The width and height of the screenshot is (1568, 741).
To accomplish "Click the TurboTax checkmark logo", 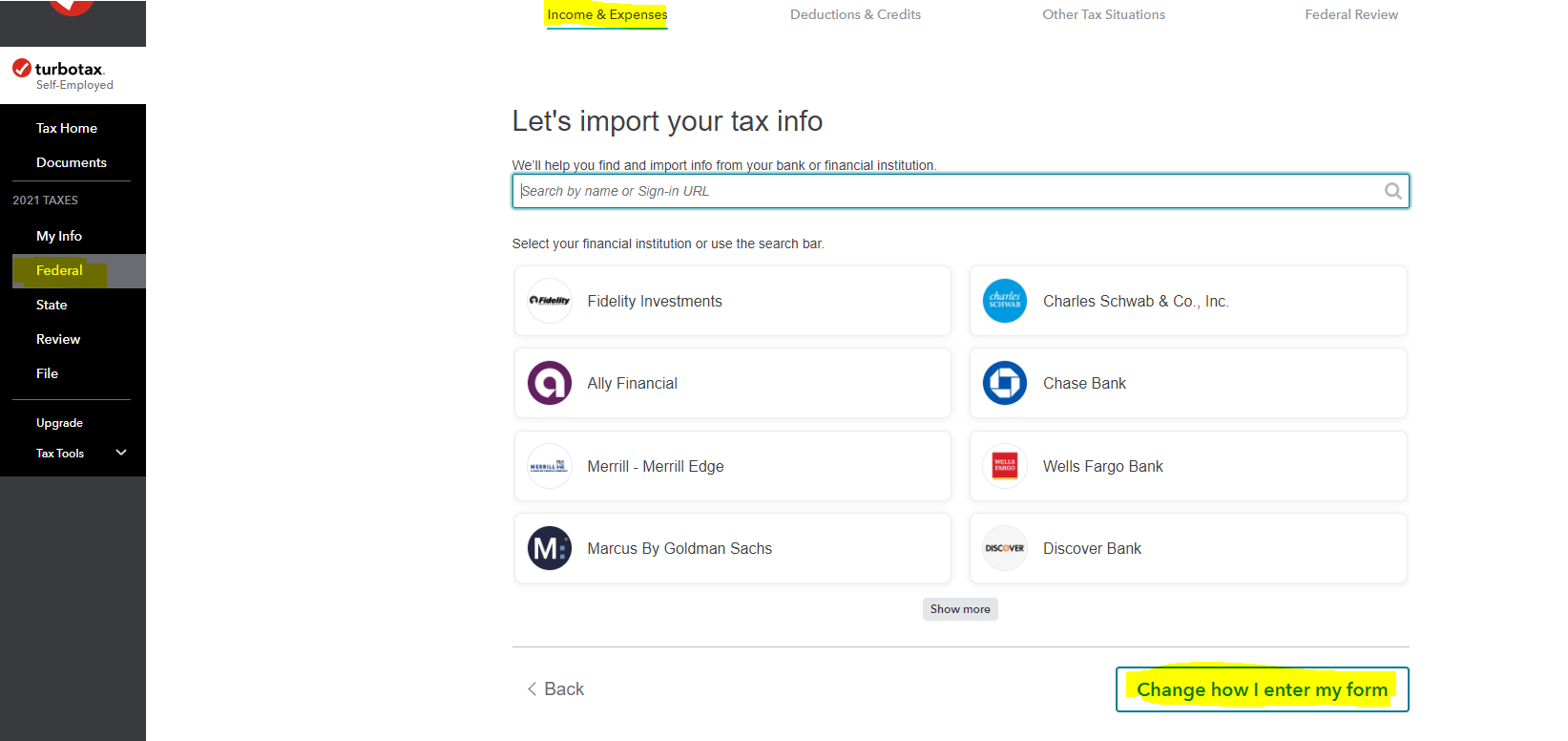I will click(22, 68).
